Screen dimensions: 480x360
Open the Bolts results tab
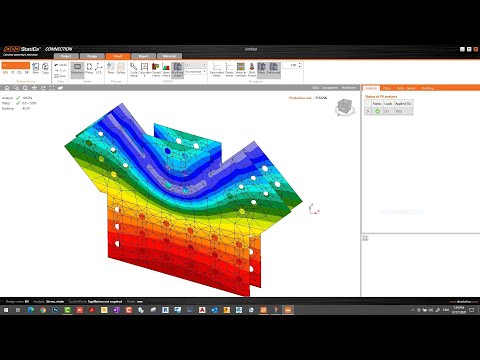406,88
